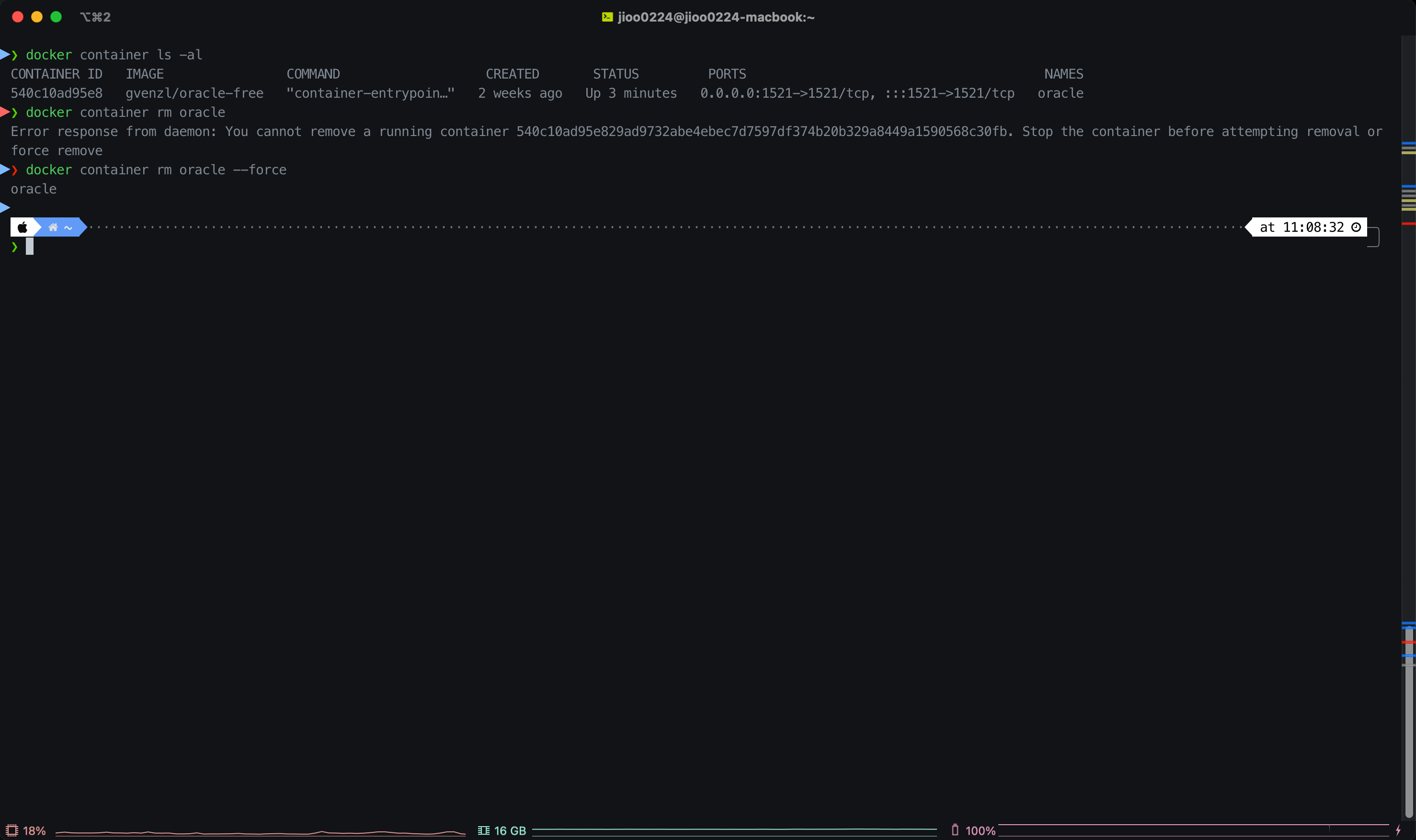The image size is (1416, 840).
Task: Click the 16 GB memory label
Action: pos(510,830)
